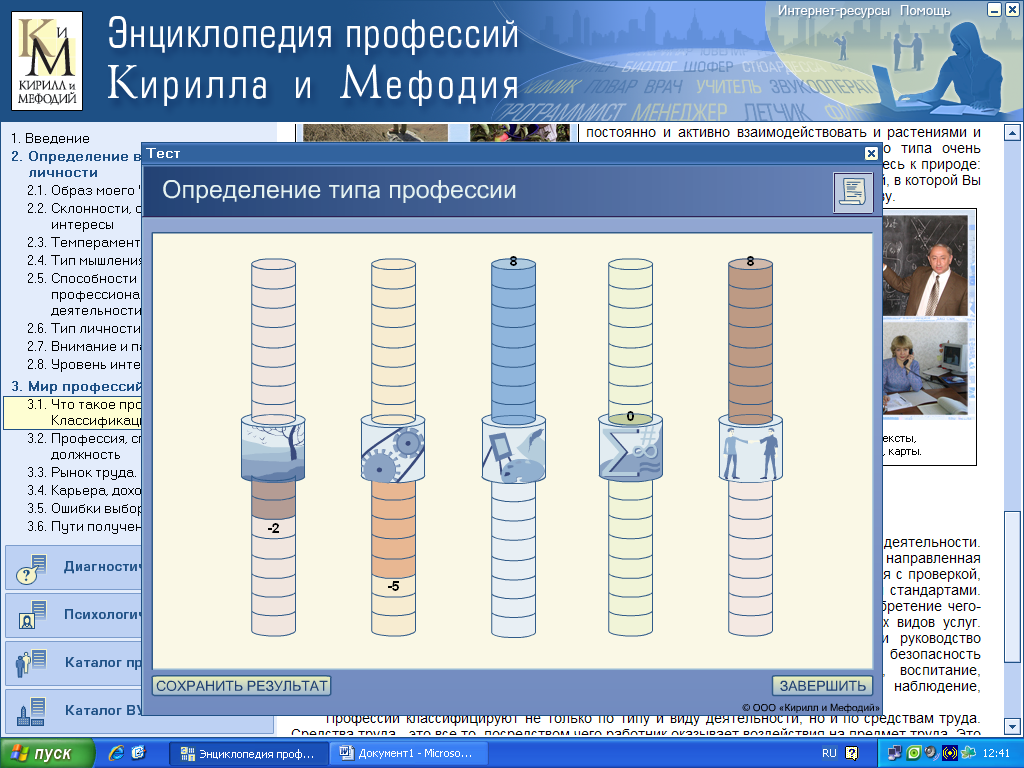Select 1. Введение in contents
Screen dimensions: 1024x768
tap(50, 138)
